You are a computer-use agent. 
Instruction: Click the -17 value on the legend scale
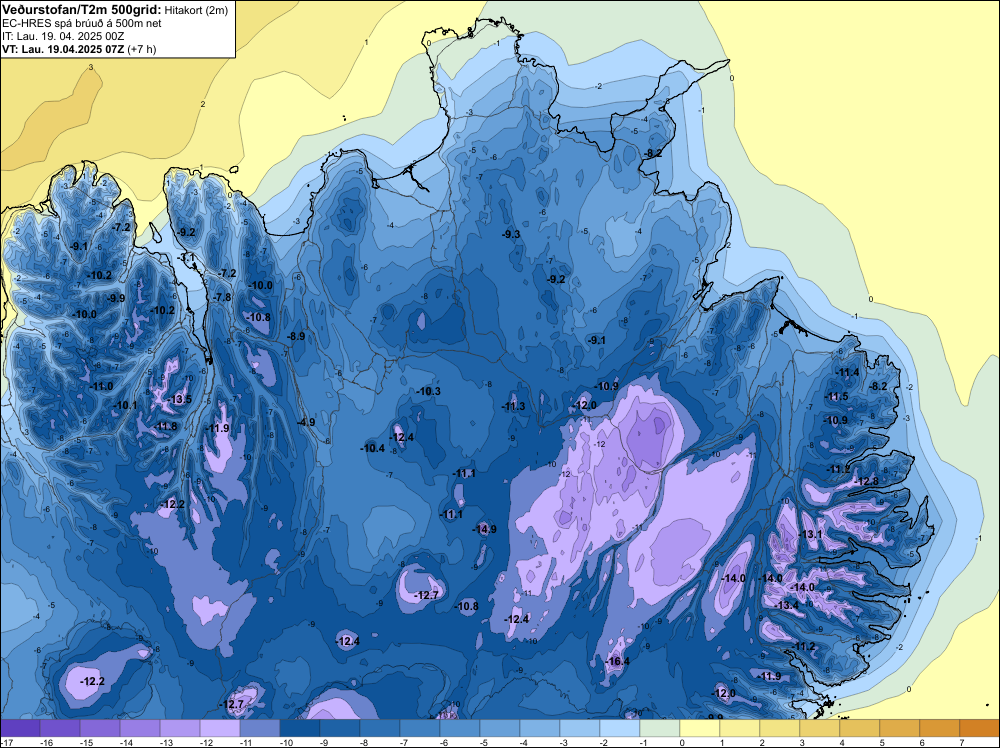tap(6, 743)
